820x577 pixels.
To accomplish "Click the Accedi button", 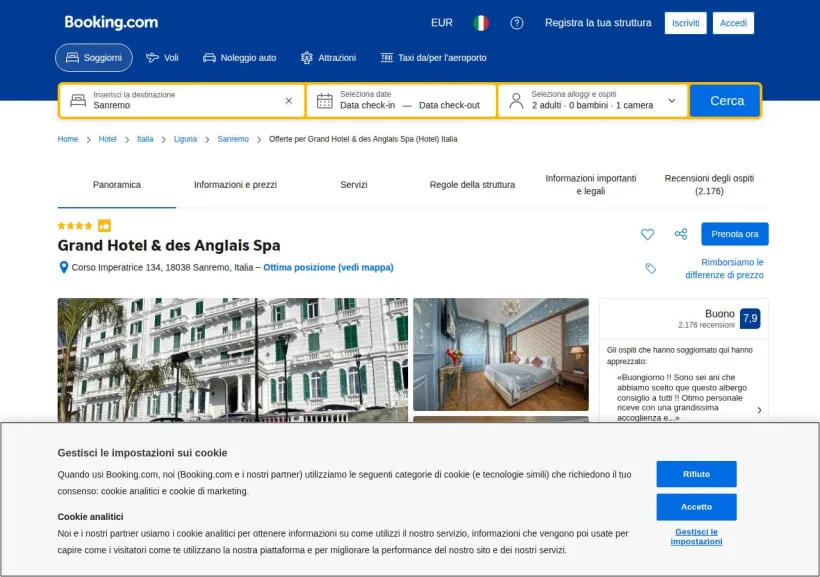I will coord(733,23).
